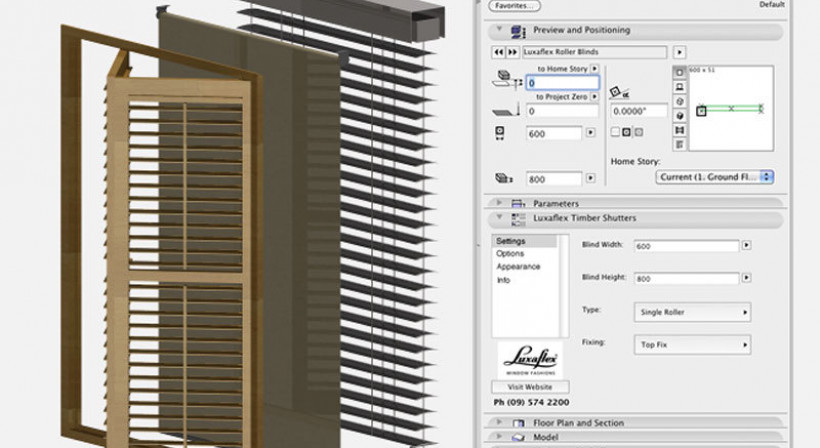Expand the Model panel
Image resolution: width=820 pixels, height=448 pixels.
coord(499,436)
